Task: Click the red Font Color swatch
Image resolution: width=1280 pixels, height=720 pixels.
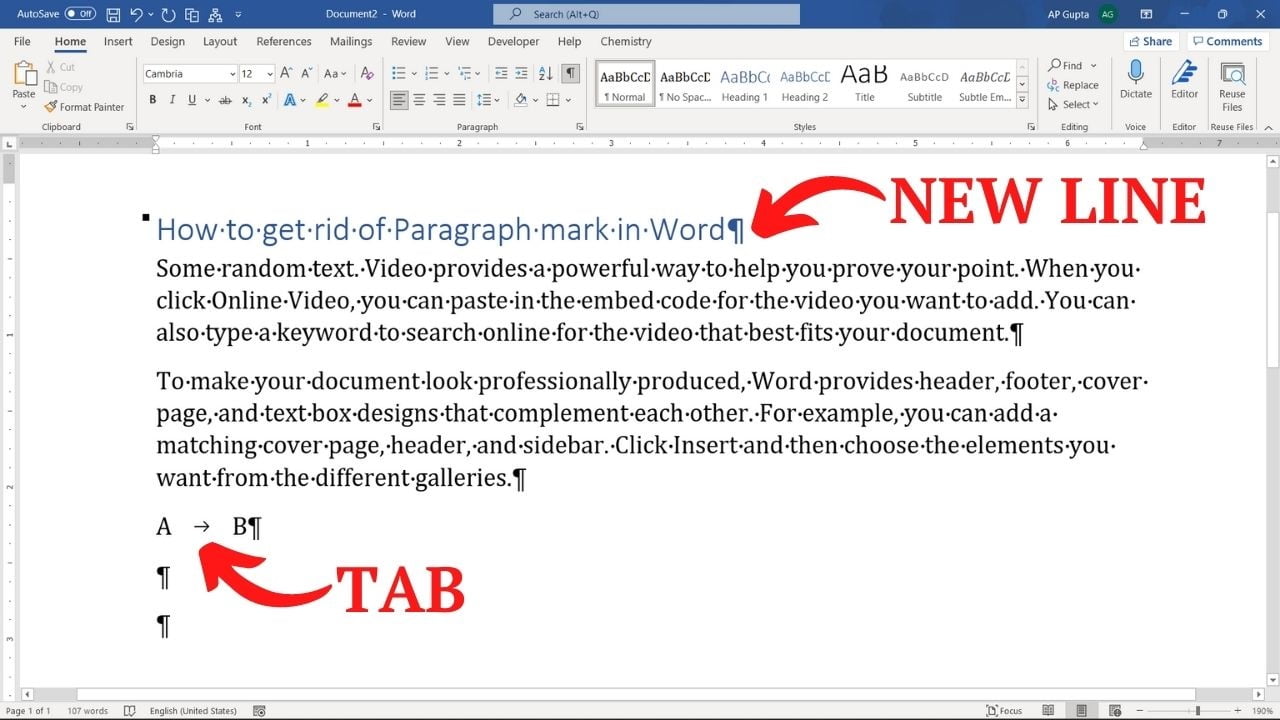Action: 355,100
